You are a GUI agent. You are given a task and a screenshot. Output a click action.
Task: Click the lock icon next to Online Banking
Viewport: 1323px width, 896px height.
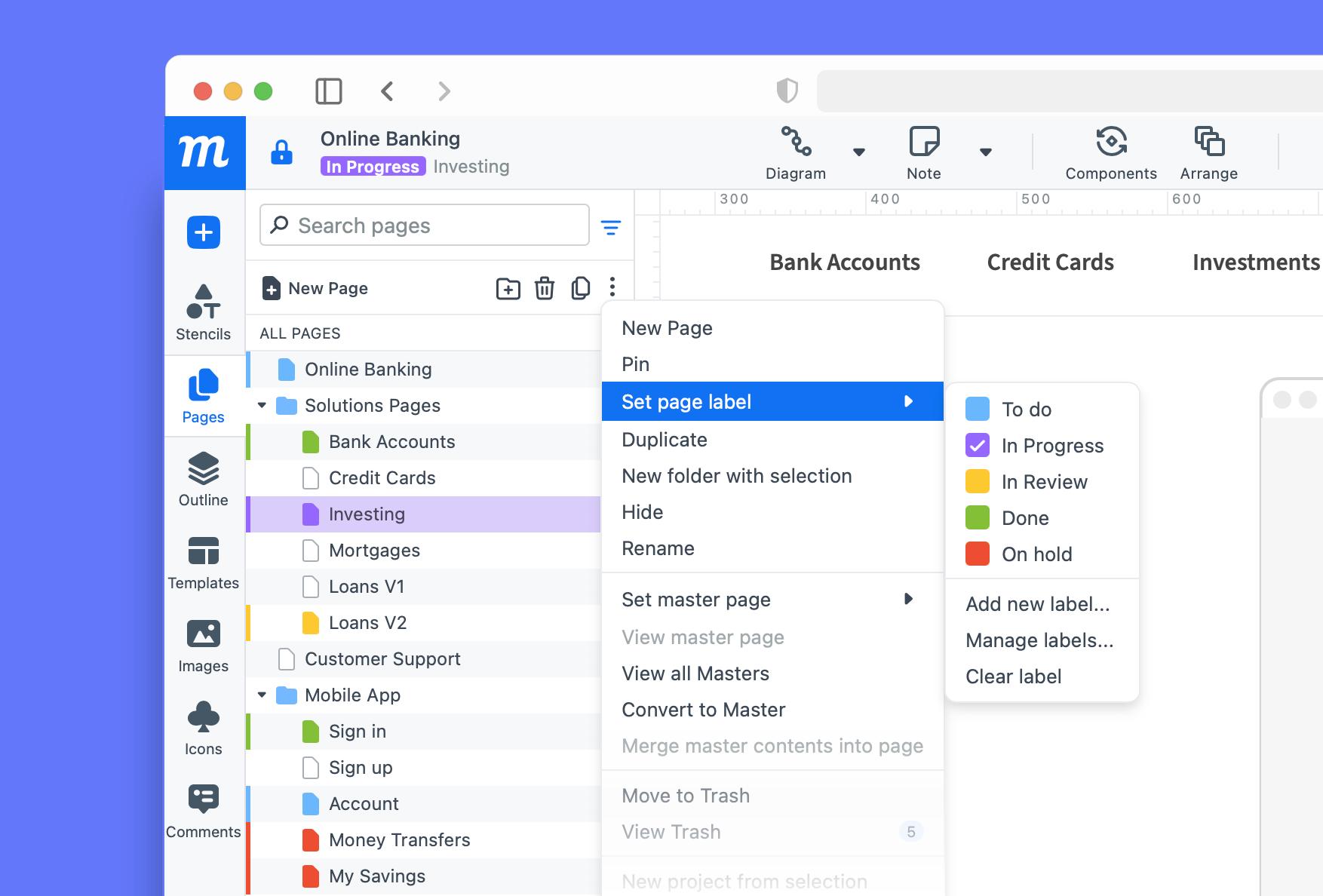tap(282, 151)
